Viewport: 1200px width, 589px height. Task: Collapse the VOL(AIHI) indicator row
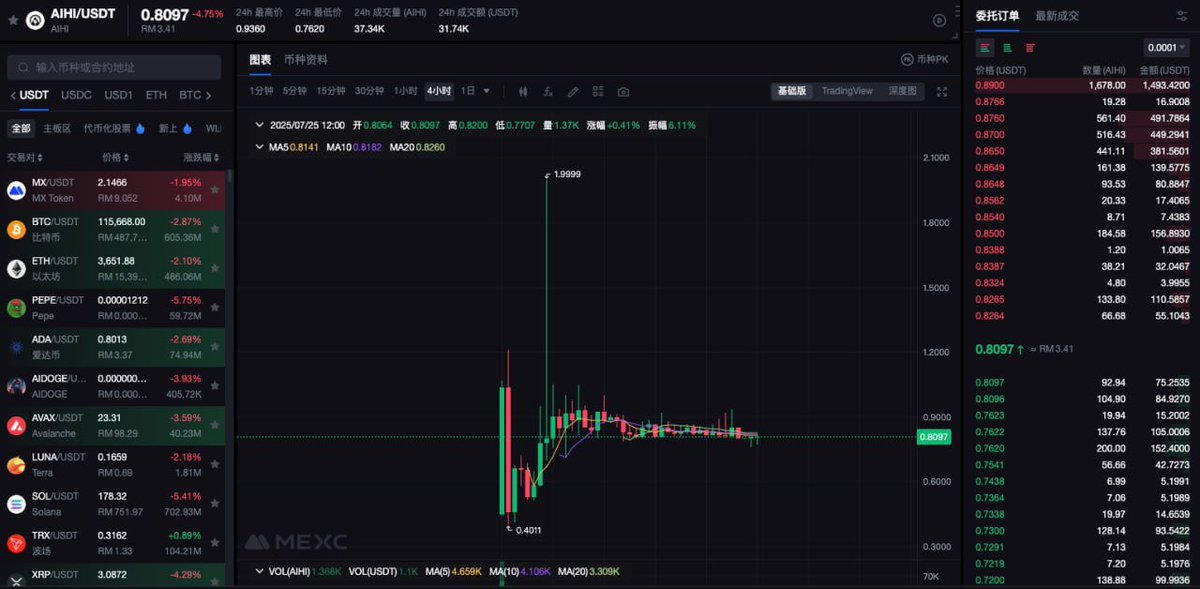tap(259, 571)
